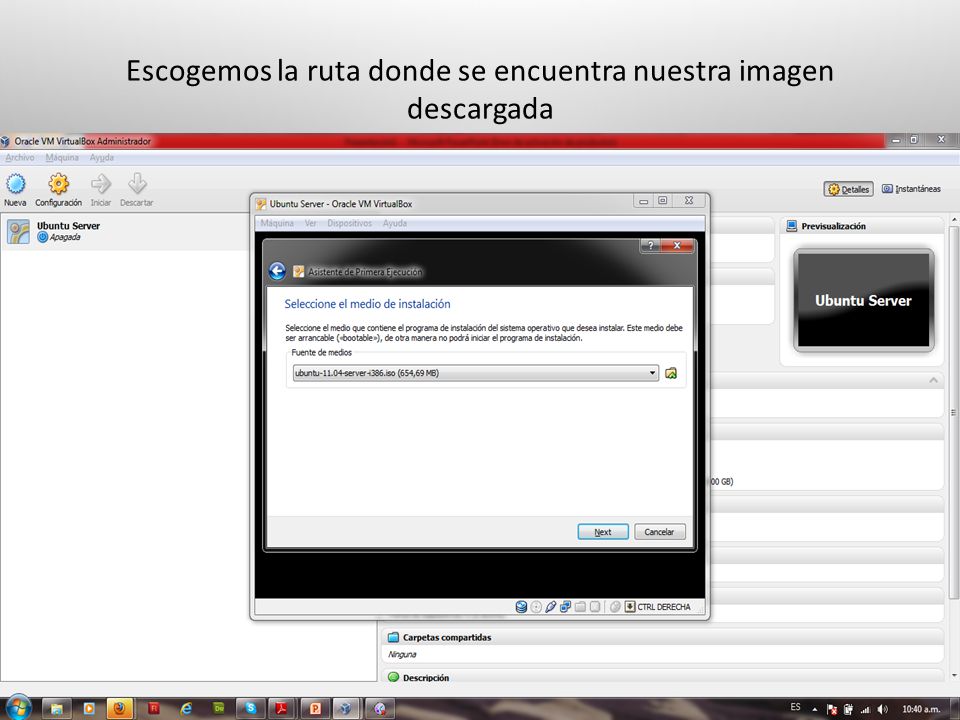Click the Cancelar button

click(659, 531)
